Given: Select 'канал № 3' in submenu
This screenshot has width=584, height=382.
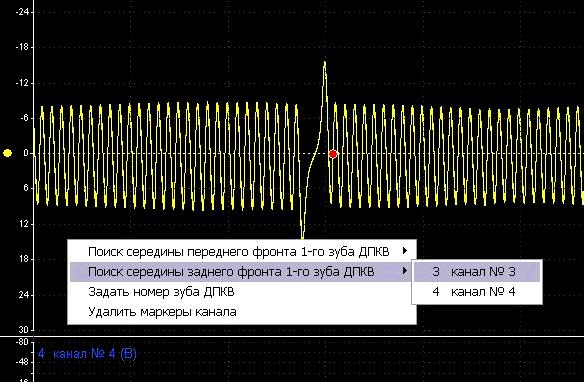Looking at the screenshot, I should click(477, 272).
